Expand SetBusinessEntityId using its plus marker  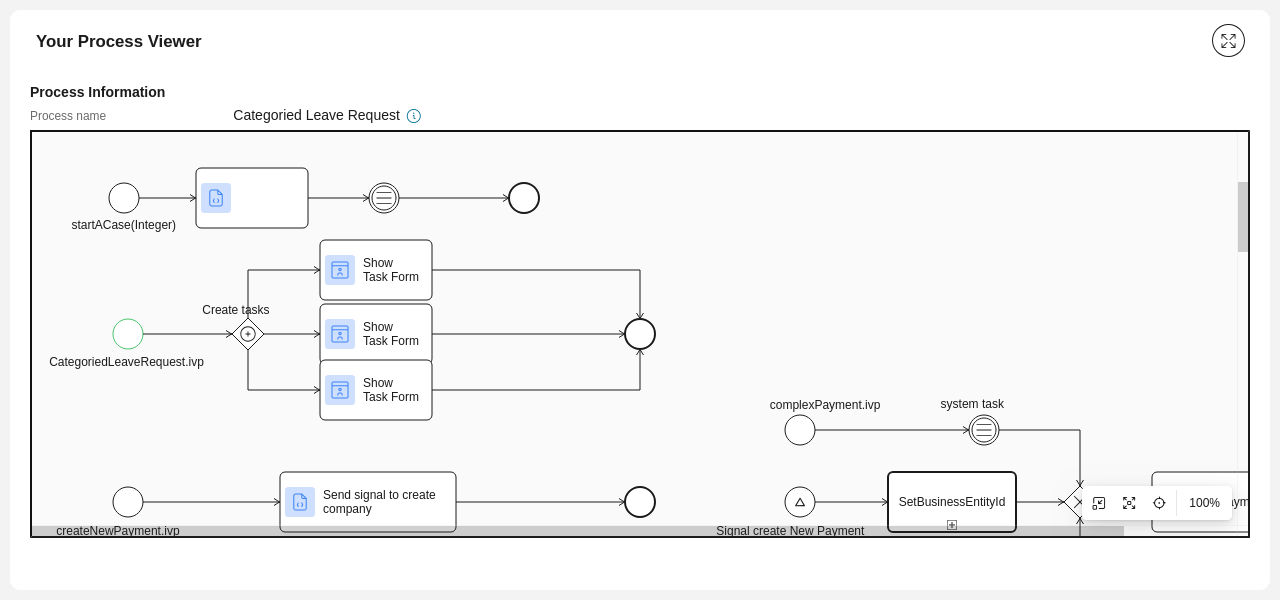click(951, 524)
